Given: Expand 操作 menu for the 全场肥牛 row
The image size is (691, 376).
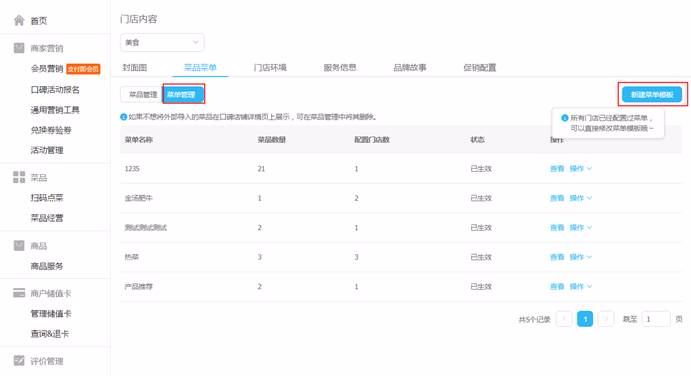Looking at the screenshot, I should coord(581,198).
